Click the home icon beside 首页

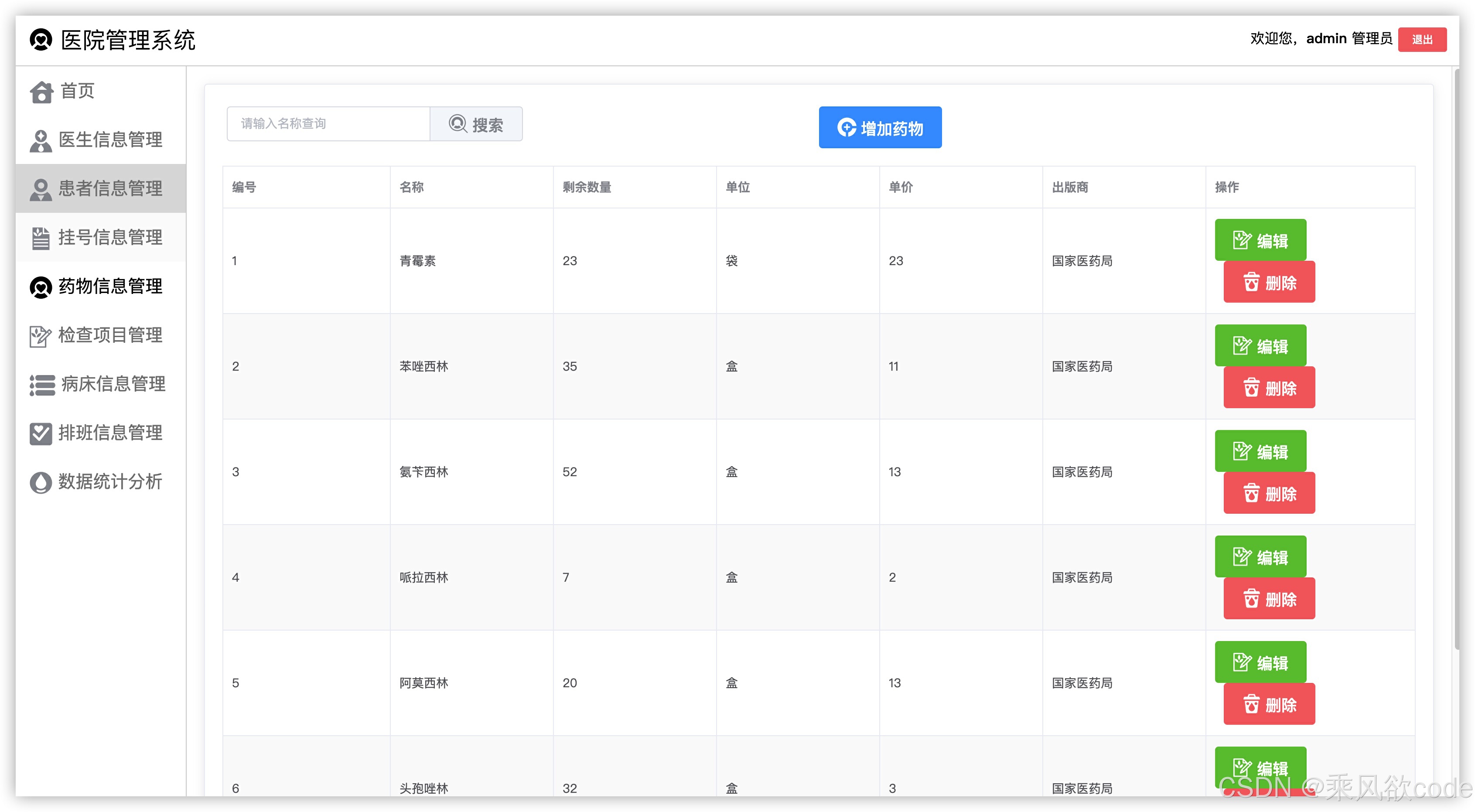41,92
